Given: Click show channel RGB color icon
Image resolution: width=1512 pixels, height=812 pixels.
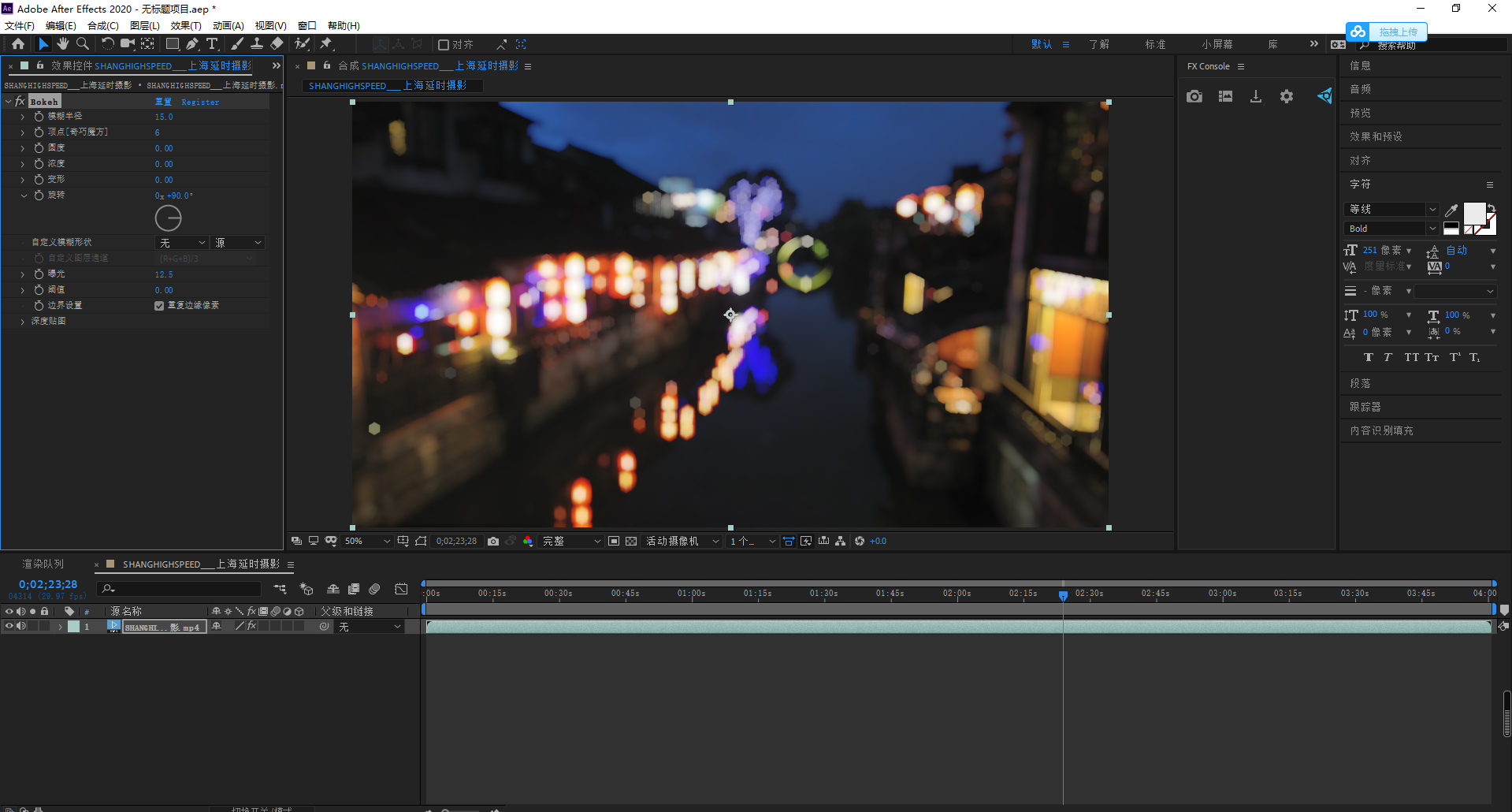Looking at the screenshot, I should click(528, 541).
